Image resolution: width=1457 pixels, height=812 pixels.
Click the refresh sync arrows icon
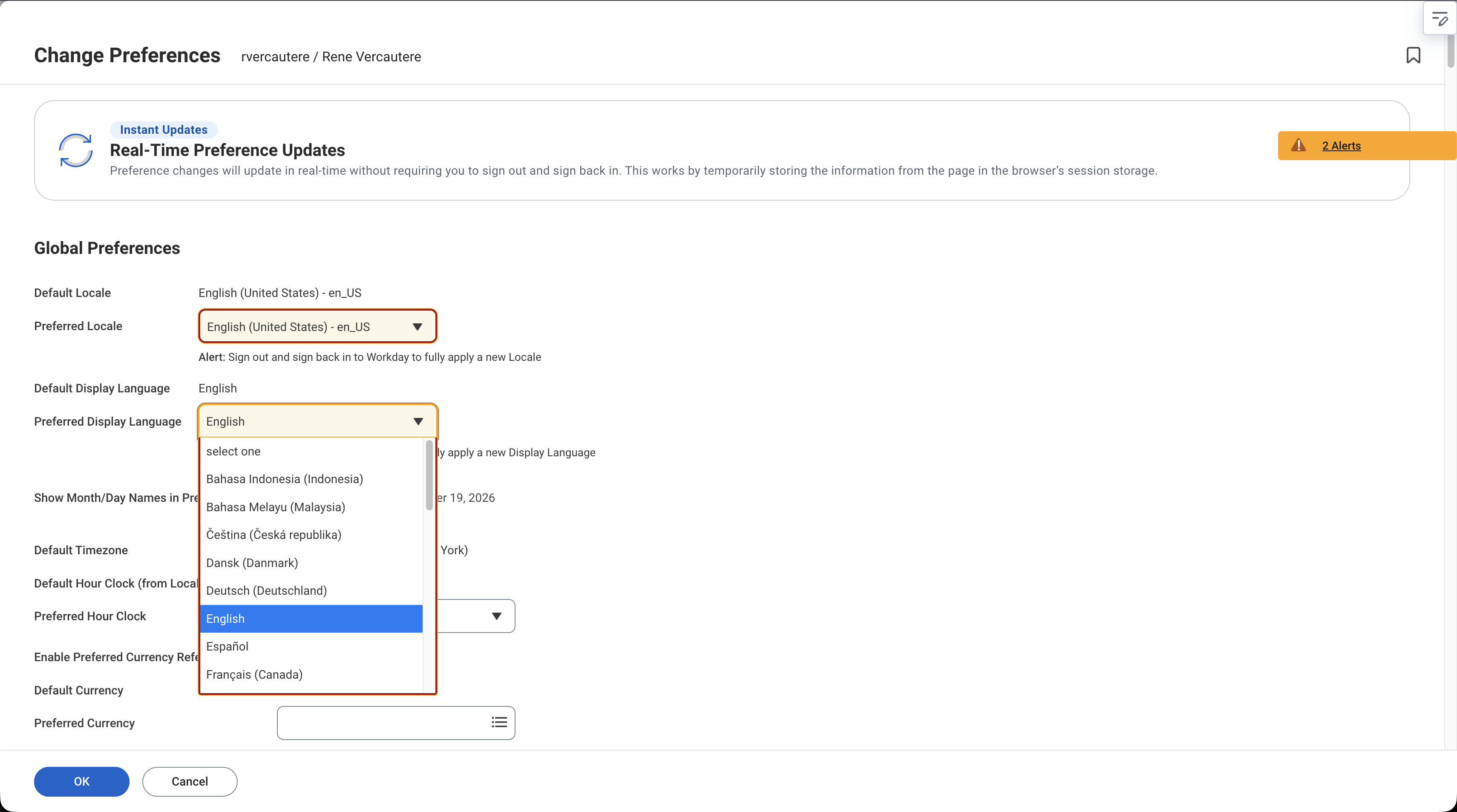[76, 150]
